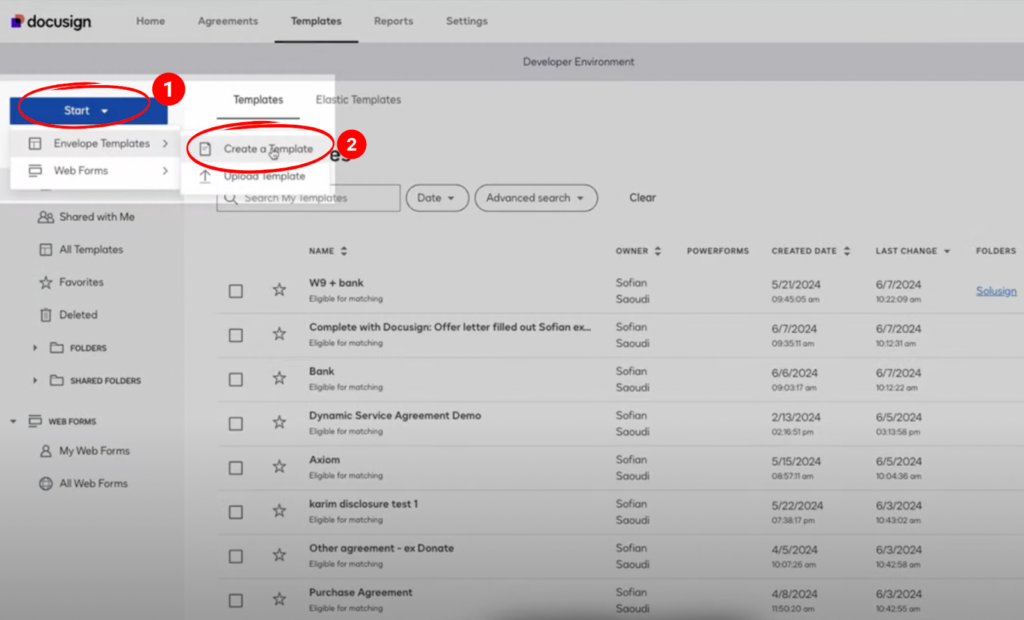1024x620 pixels.
Task: Open the W9 + bank template
Action: 336,283
